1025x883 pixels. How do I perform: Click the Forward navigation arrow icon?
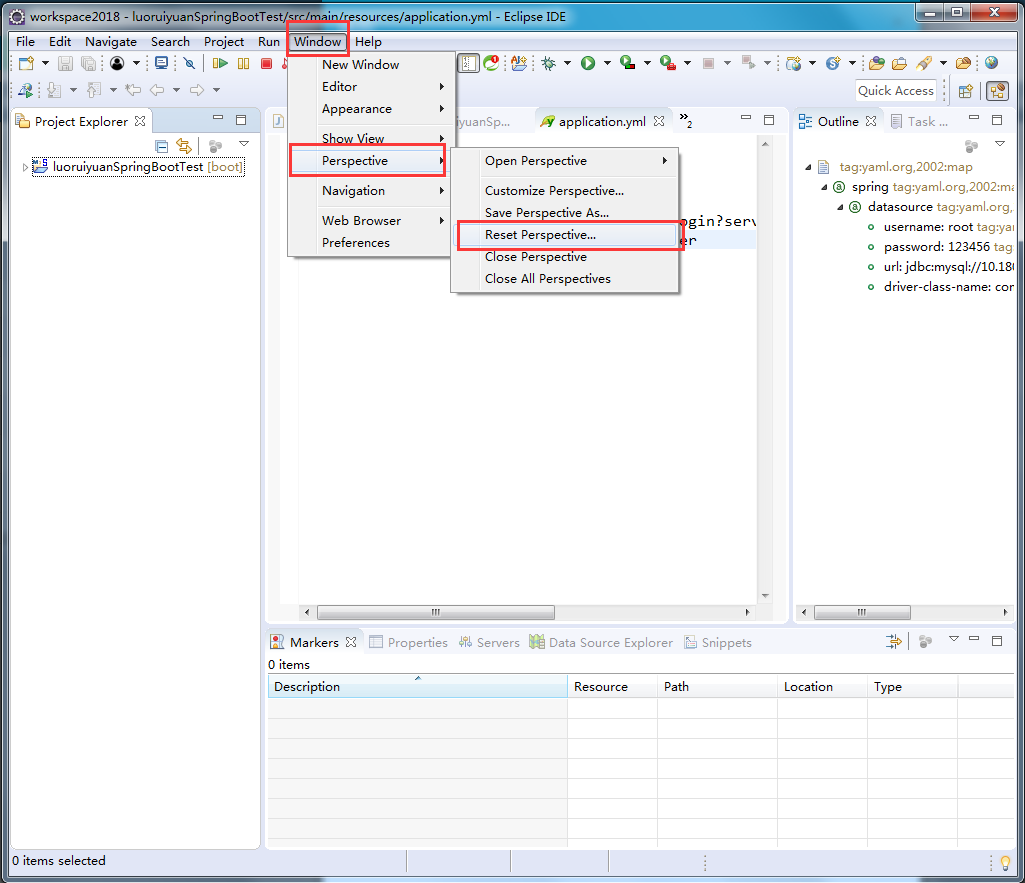(197, 90)
